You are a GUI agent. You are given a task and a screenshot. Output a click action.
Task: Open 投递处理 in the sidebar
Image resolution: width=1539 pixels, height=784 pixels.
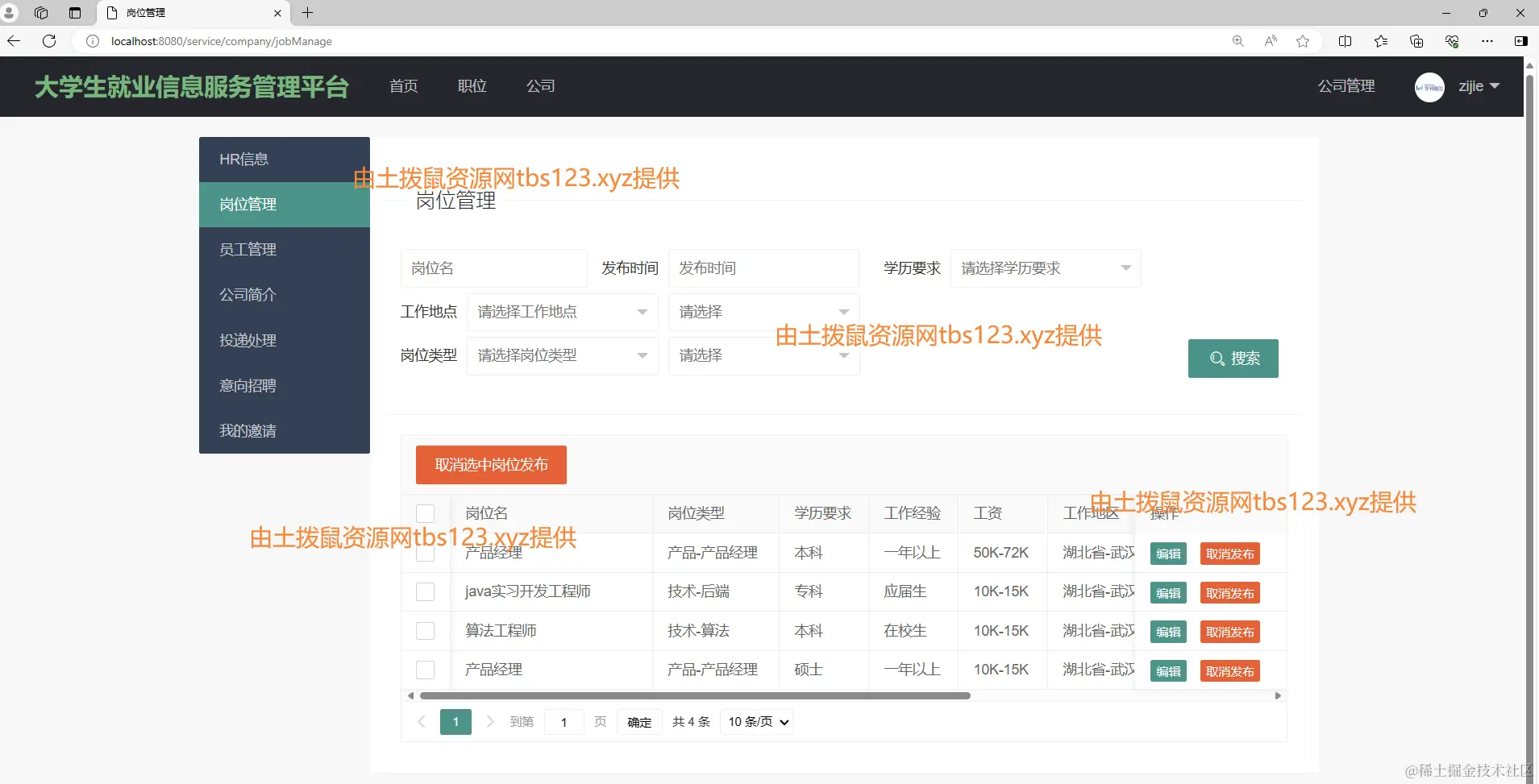[x=285, y=341]
